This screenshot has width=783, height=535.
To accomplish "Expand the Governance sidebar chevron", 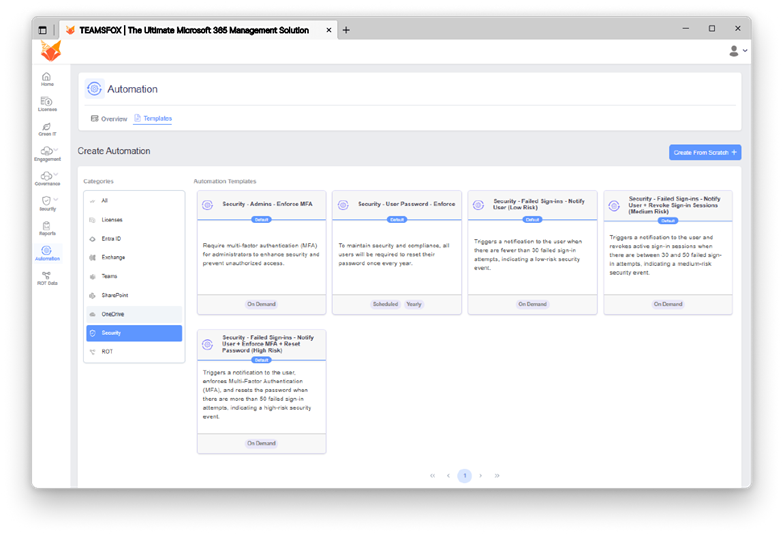I will pyautogui.click(x=56, y=174).
